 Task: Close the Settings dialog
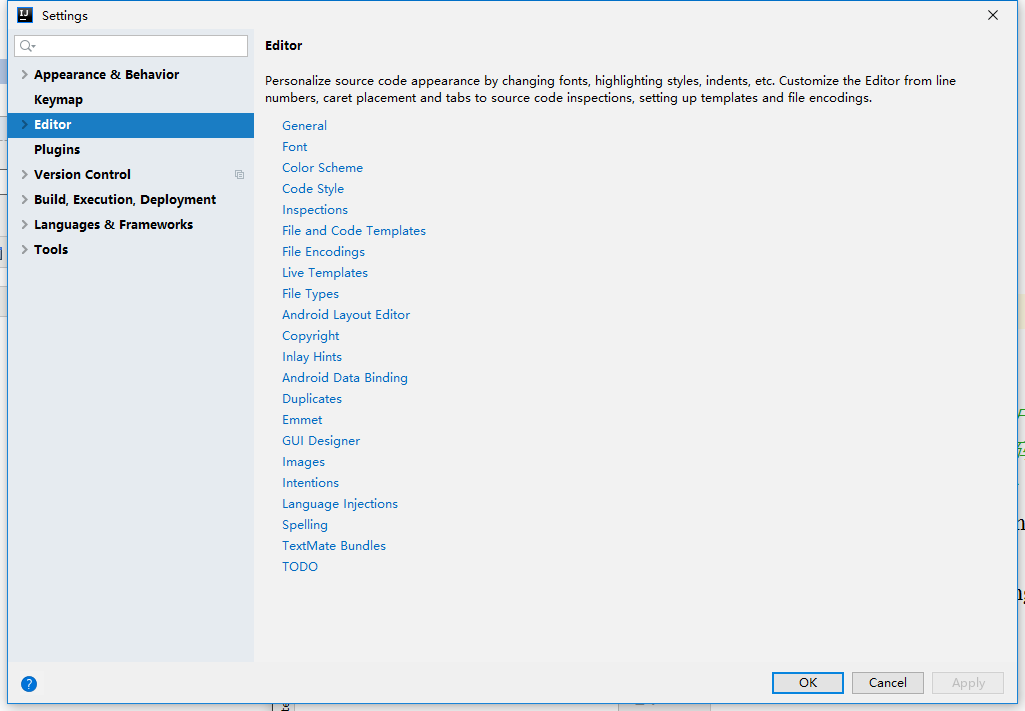pyautogui.click(x=992, y=15)
